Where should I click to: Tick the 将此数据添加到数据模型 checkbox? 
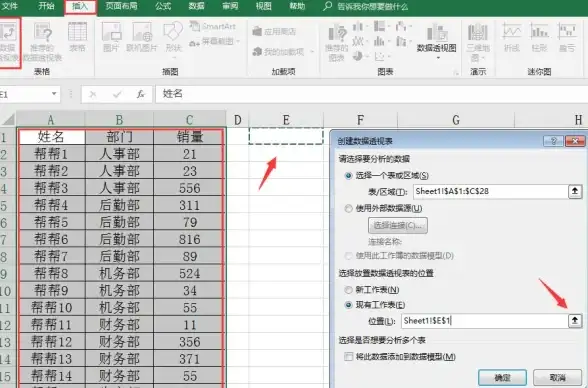pyautogui.click(x=348, y=357)
